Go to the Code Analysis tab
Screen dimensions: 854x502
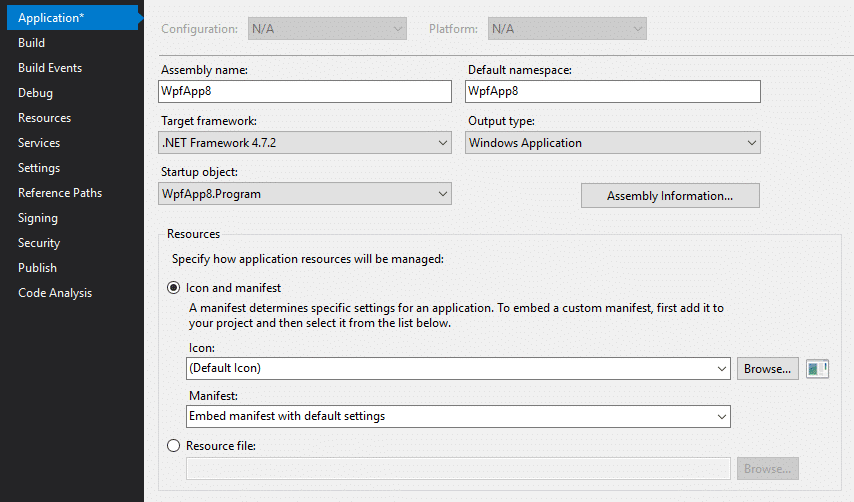pyautogui.click(x=55, y=293)
